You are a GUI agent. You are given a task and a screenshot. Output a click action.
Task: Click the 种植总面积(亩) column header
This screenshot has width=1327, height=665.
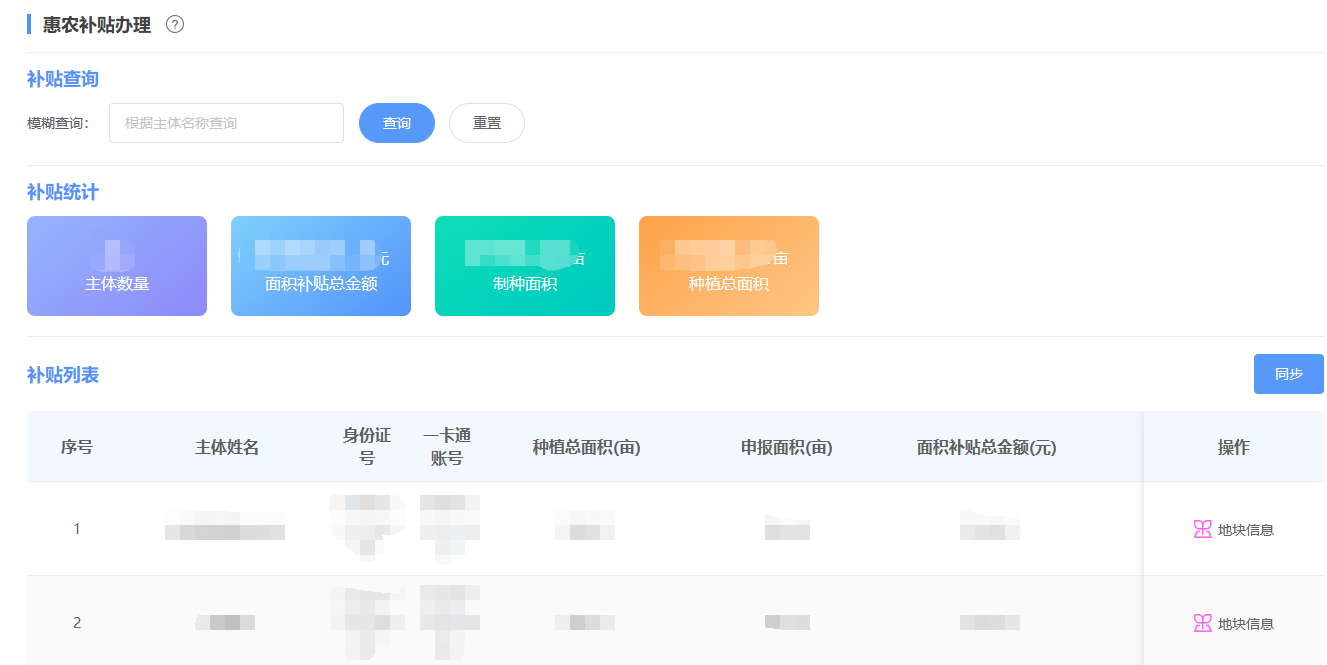[x=586, y=447]
